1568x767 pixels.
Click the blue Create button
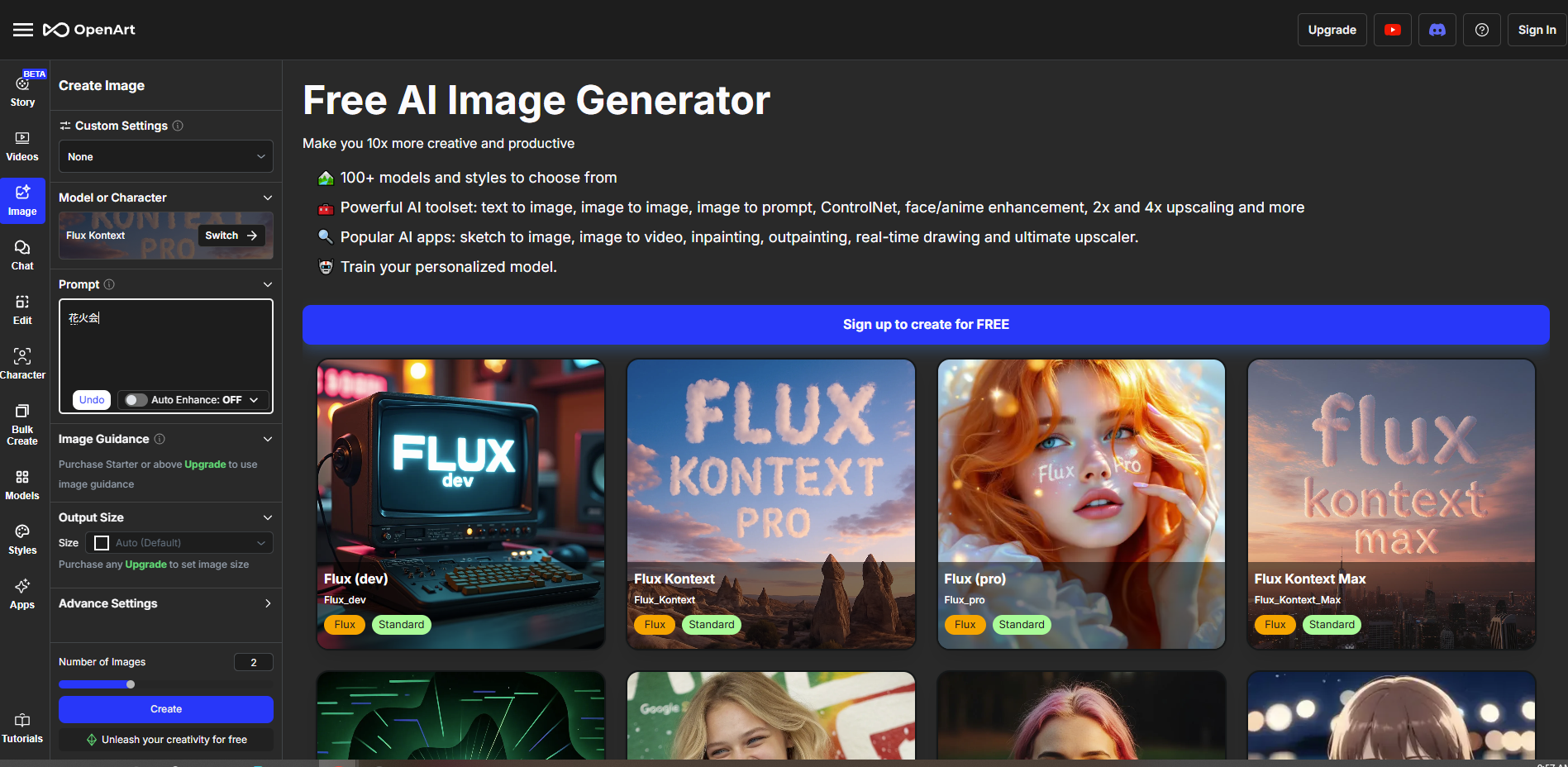(x=166, y=709)
